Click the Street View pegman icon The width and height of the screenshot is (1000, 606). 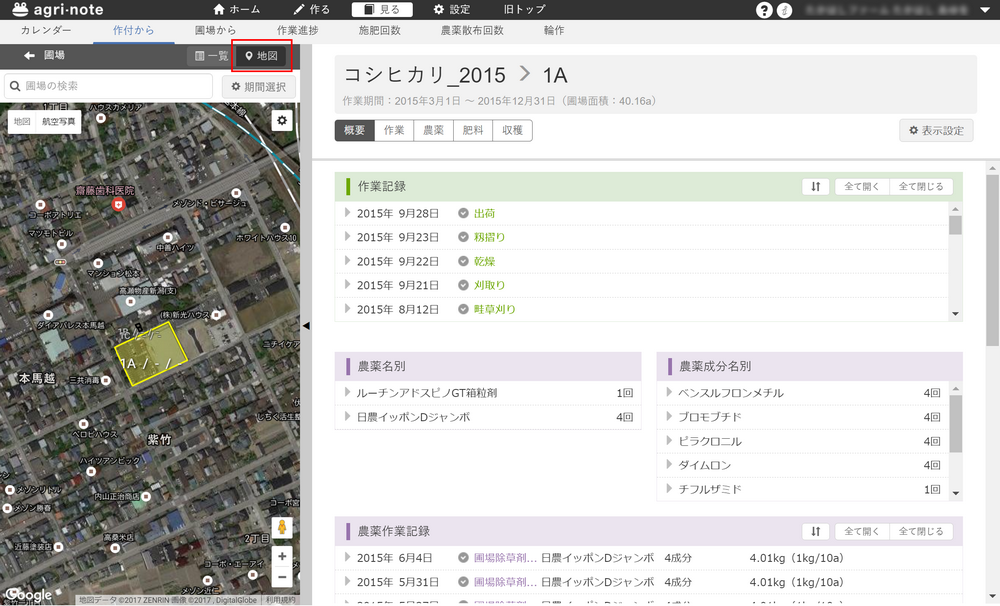282,528
